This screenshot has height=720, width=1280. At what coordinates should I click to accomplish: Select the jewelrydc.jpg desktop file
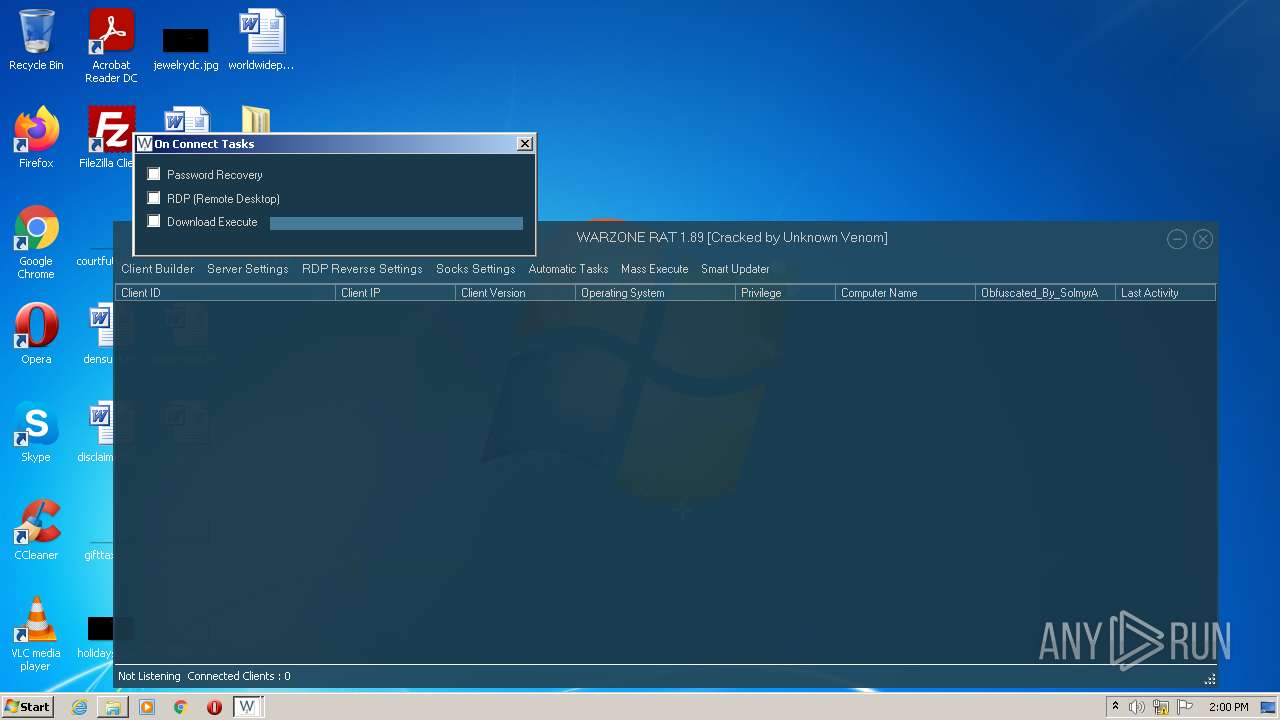(186, 46)
